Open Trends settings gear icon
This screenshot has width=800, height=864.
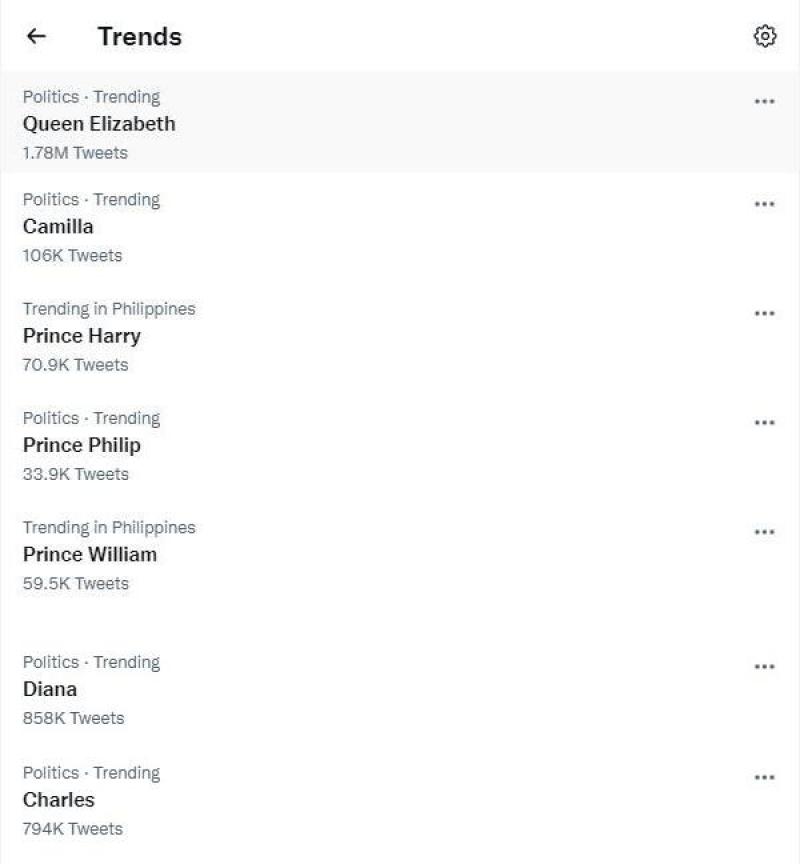[765, 37]
